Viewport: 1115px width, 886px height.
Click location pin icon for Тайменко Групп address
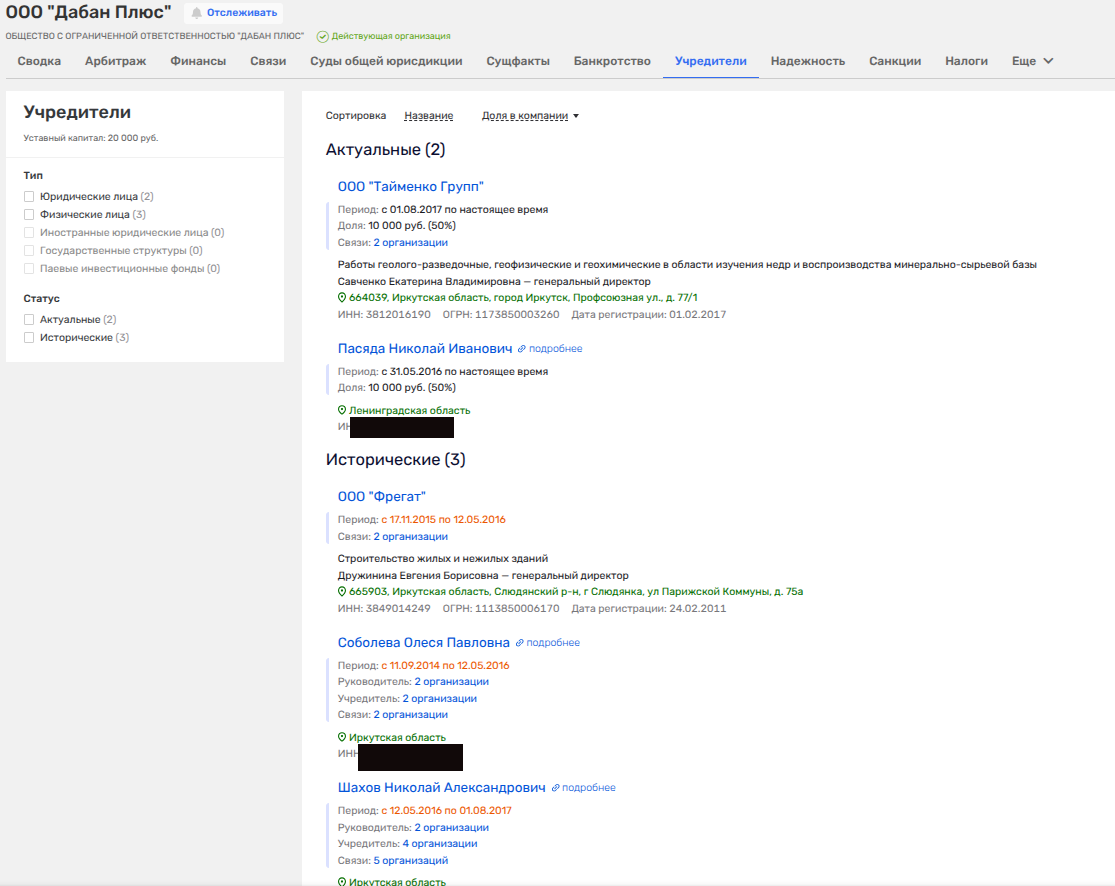342,298
